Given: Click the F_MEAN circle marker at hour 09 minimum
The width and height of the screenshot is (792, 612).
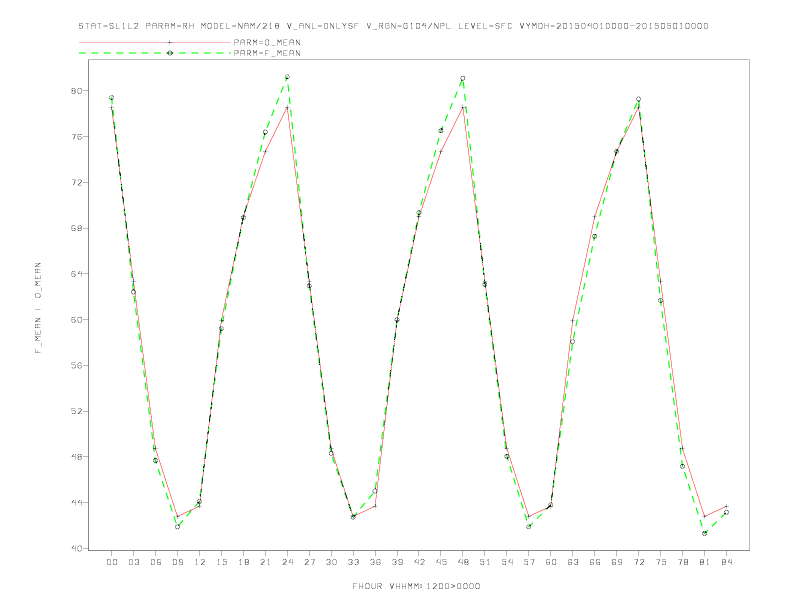Looking at the screenshot, I should click(x=177, y=527).
